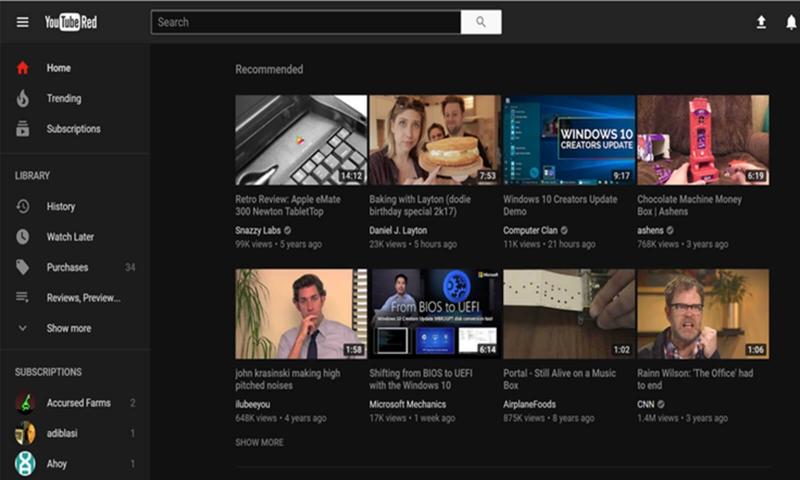Focus the Search input field
Screen dimensions: 800x480
[306, 22]
